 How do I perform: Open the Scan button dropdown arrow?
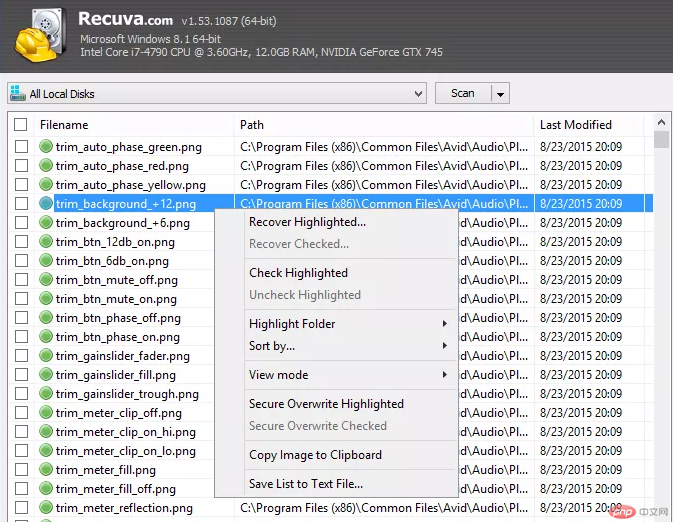pos(500,94)
